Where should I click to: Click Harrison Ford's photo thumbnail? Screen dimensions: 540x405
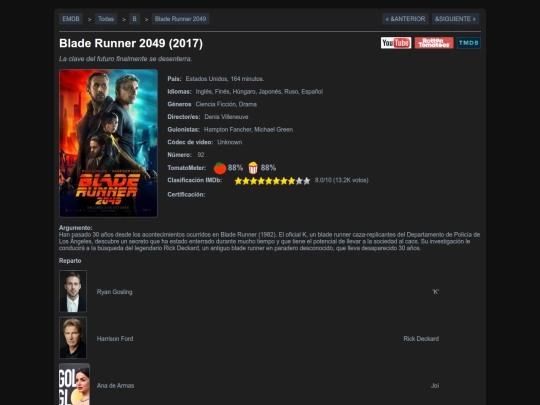pyautogui.click(x=73, y=338)
